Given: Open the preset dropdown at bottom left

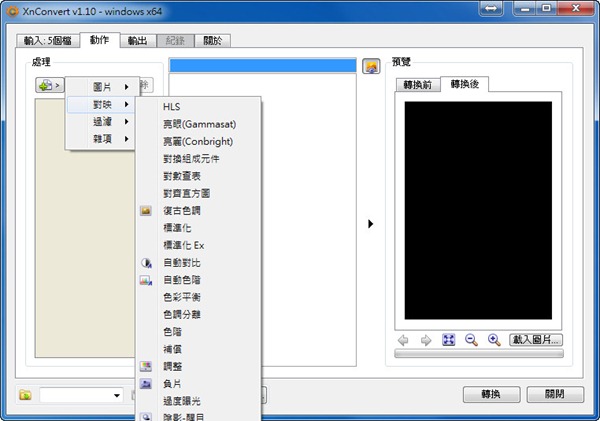Looking at the screenshot, I should tap(82, 395).
